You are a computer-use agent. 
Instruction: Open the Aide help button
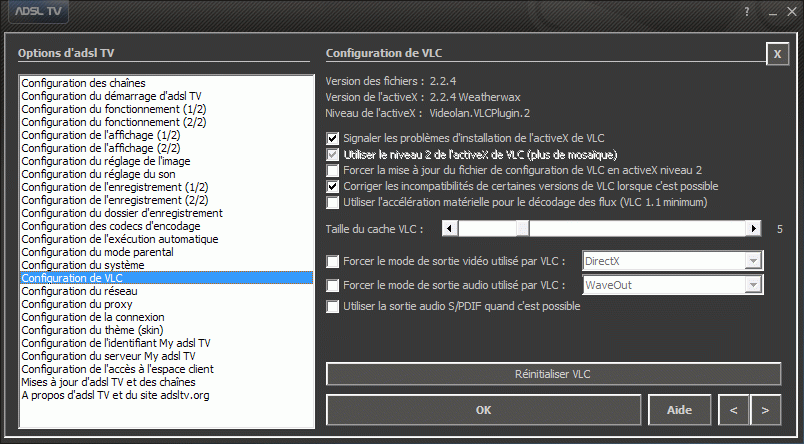679,410
